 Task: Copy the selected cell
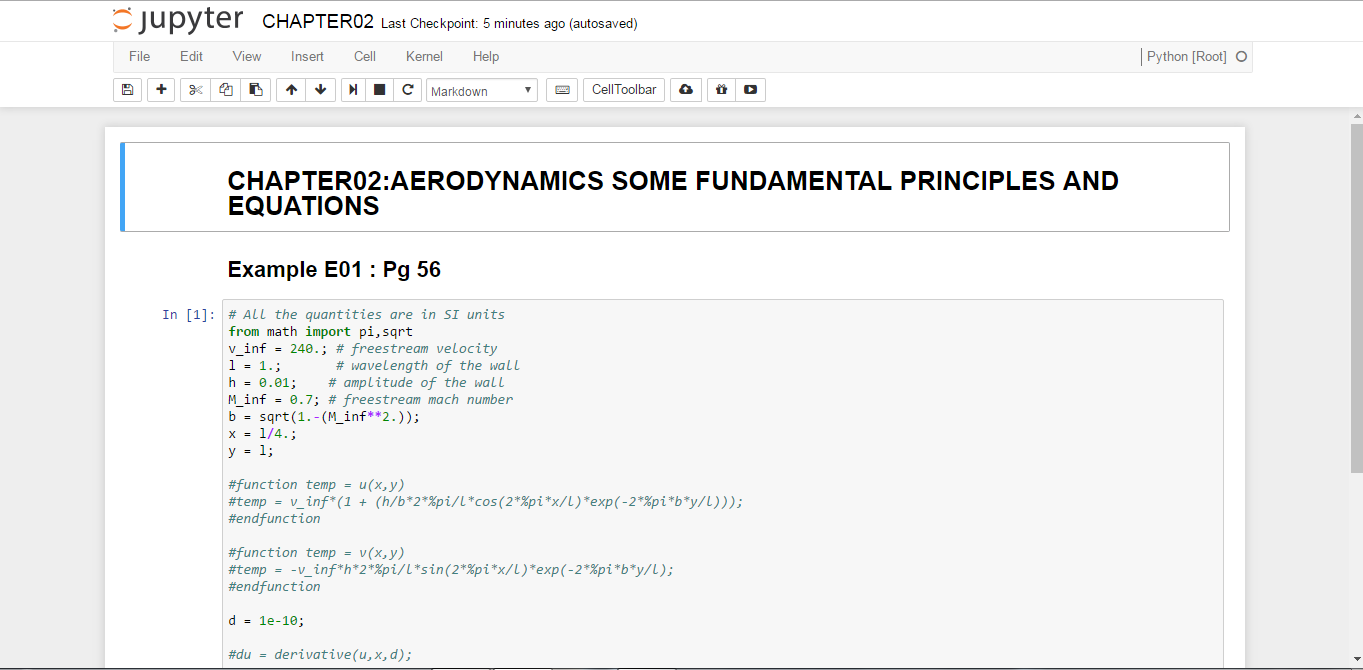click(x=226, y=90)
